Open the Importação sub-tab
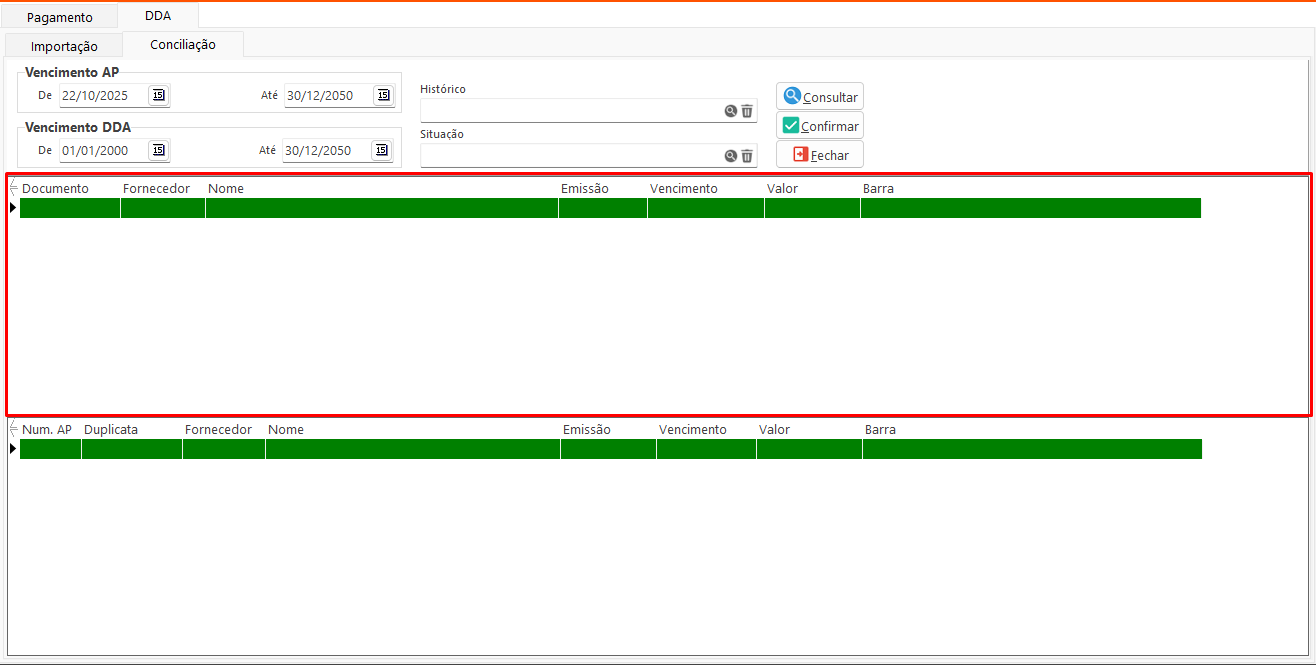 click(64, 46)
